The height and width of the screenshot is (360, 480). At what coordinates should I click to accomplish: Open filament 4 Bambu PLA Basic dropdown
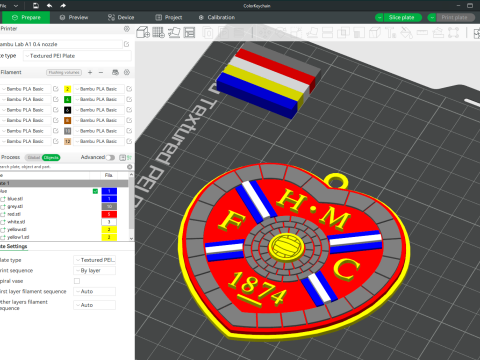pos(99,99)
